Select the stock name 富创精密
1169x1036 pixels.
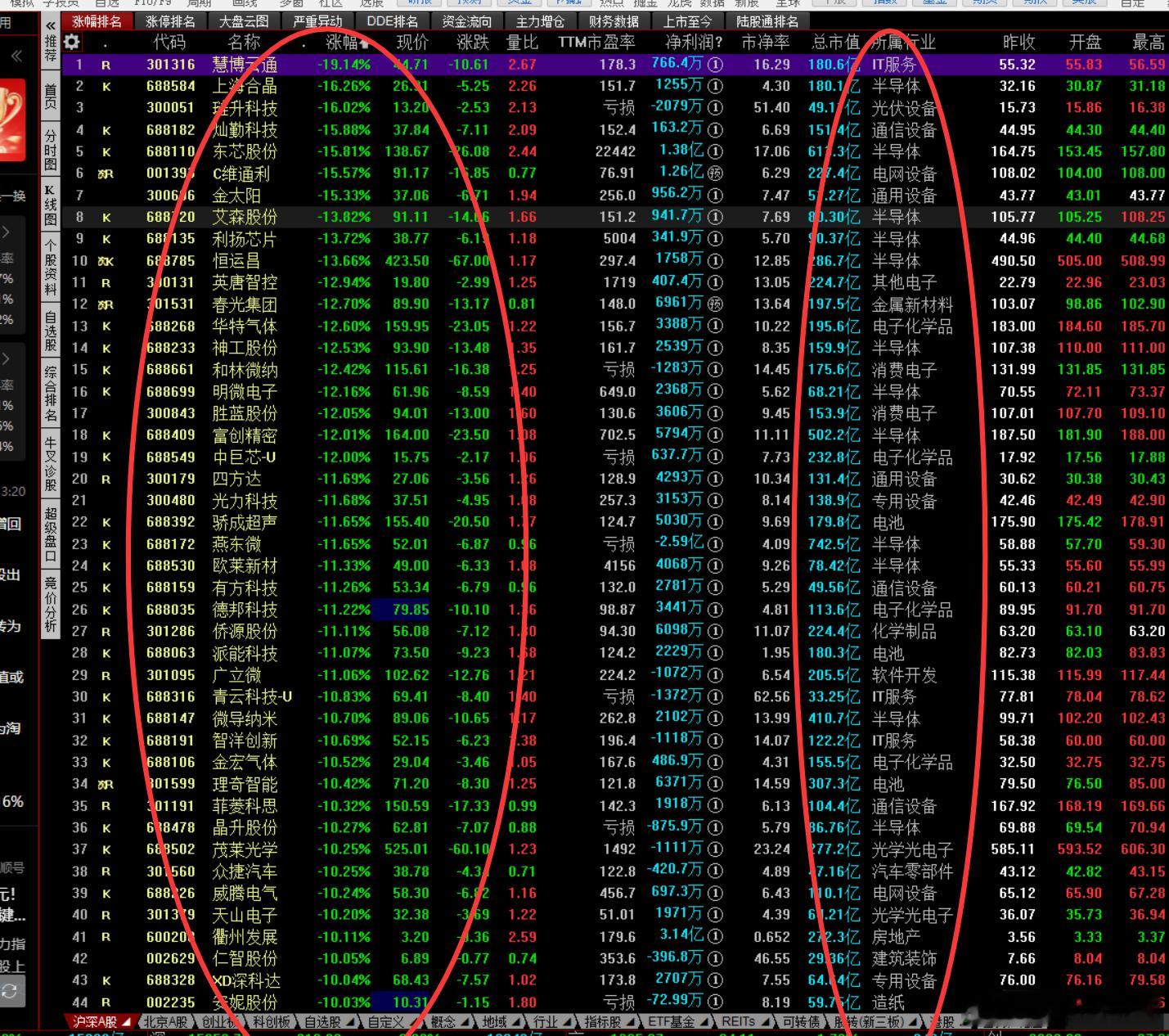click(x=245, y=435)
